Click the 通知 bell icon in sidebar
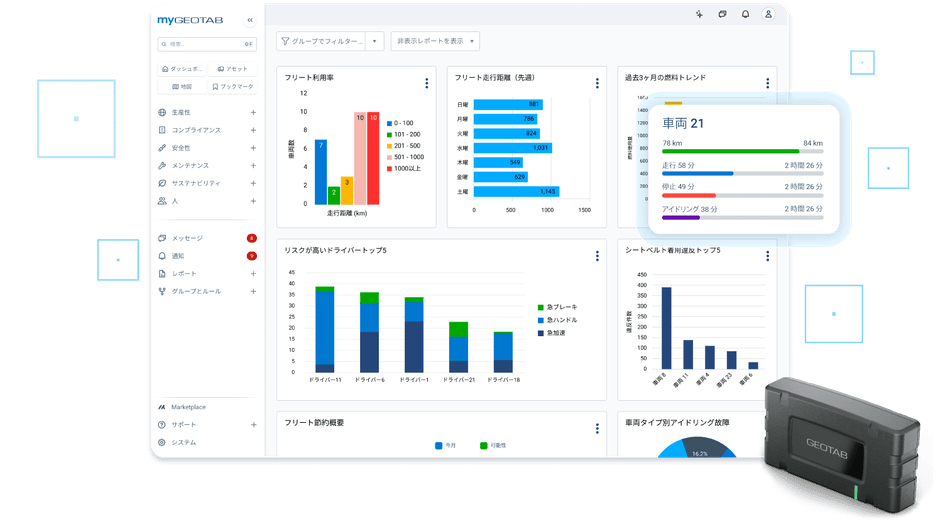This screenshot has height=529, width=940. tap(162, 256)
